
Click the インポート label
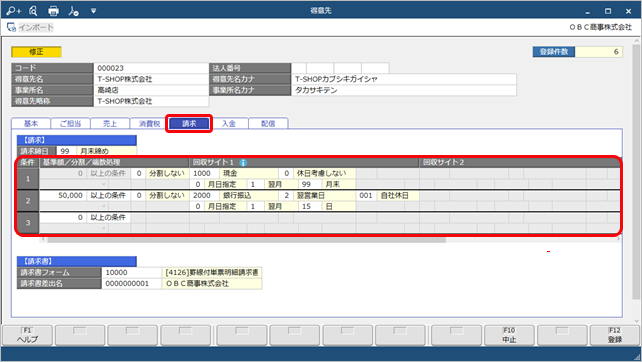[36, 27]
